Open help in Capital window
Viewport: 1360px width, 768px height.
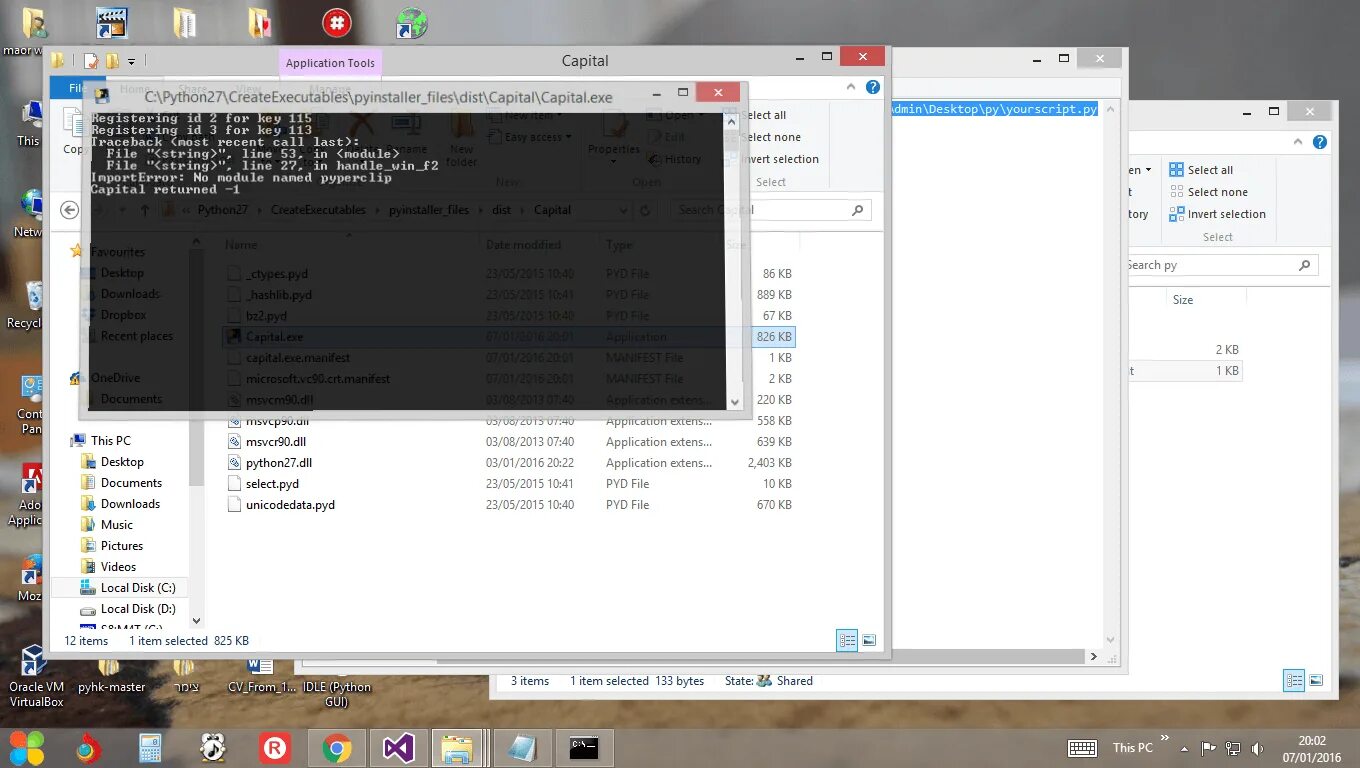(x=872, y=87)
